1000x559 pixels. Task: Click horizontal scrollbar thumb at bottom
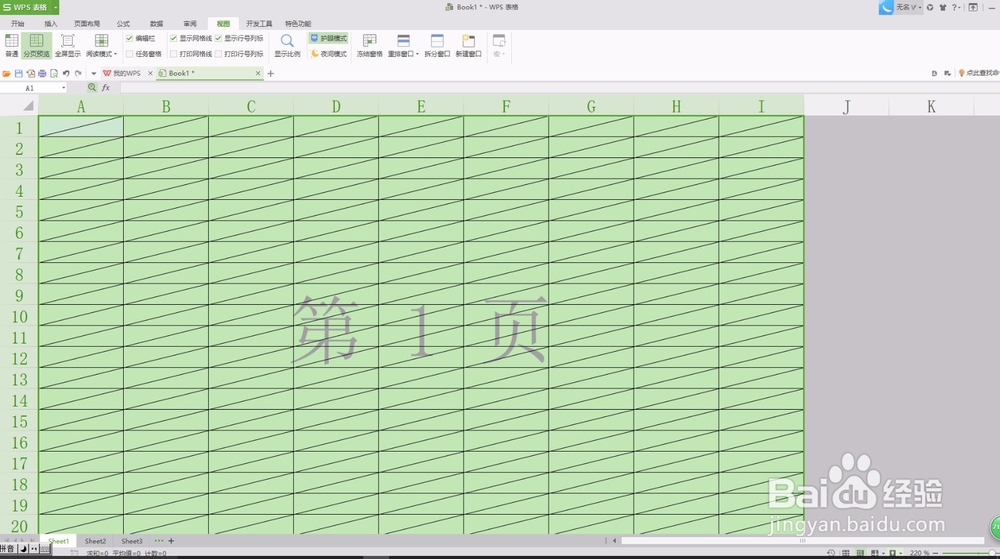802,541
